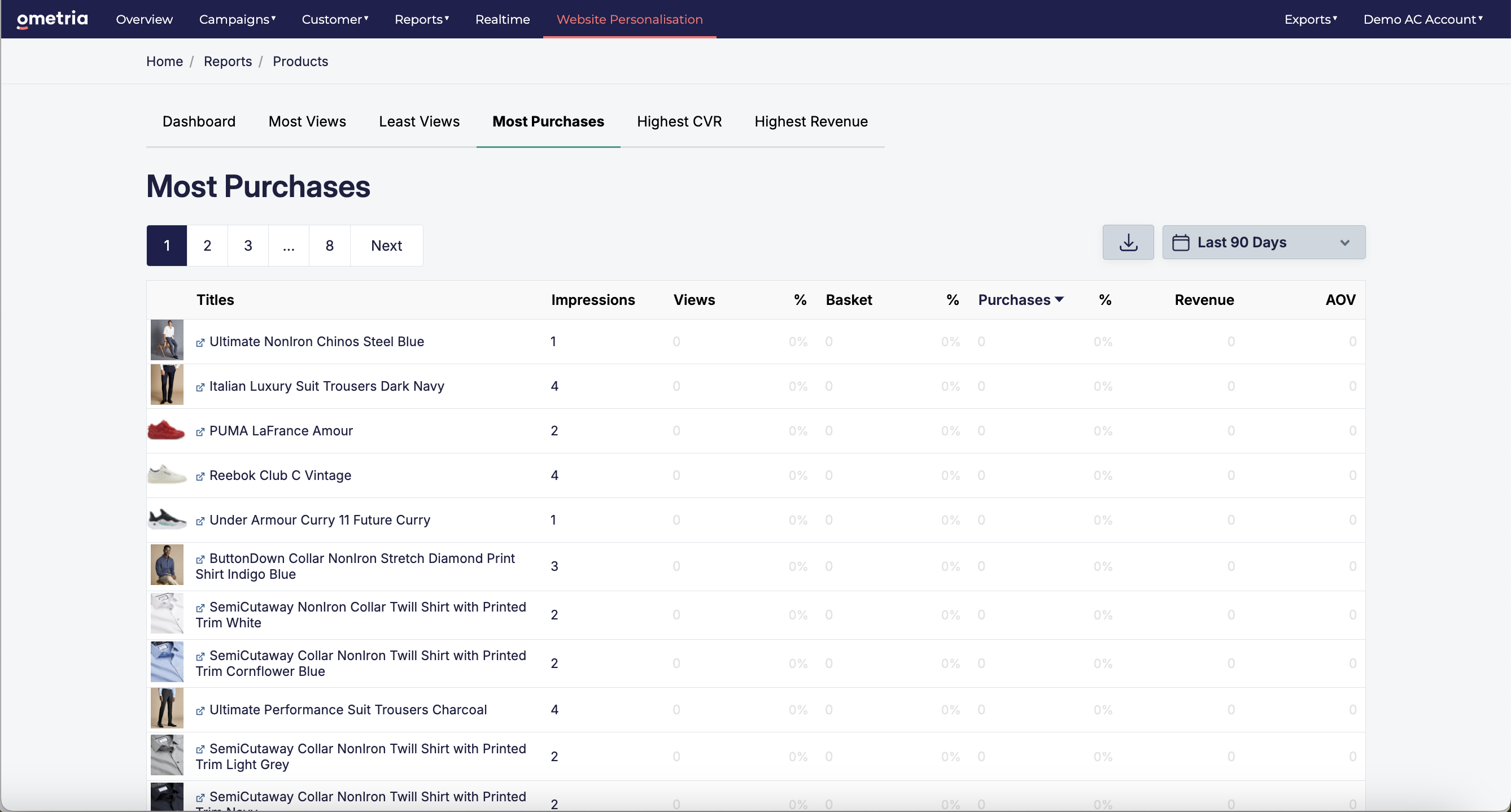Select the Most Purchases tab

click(x=548, y=121)
